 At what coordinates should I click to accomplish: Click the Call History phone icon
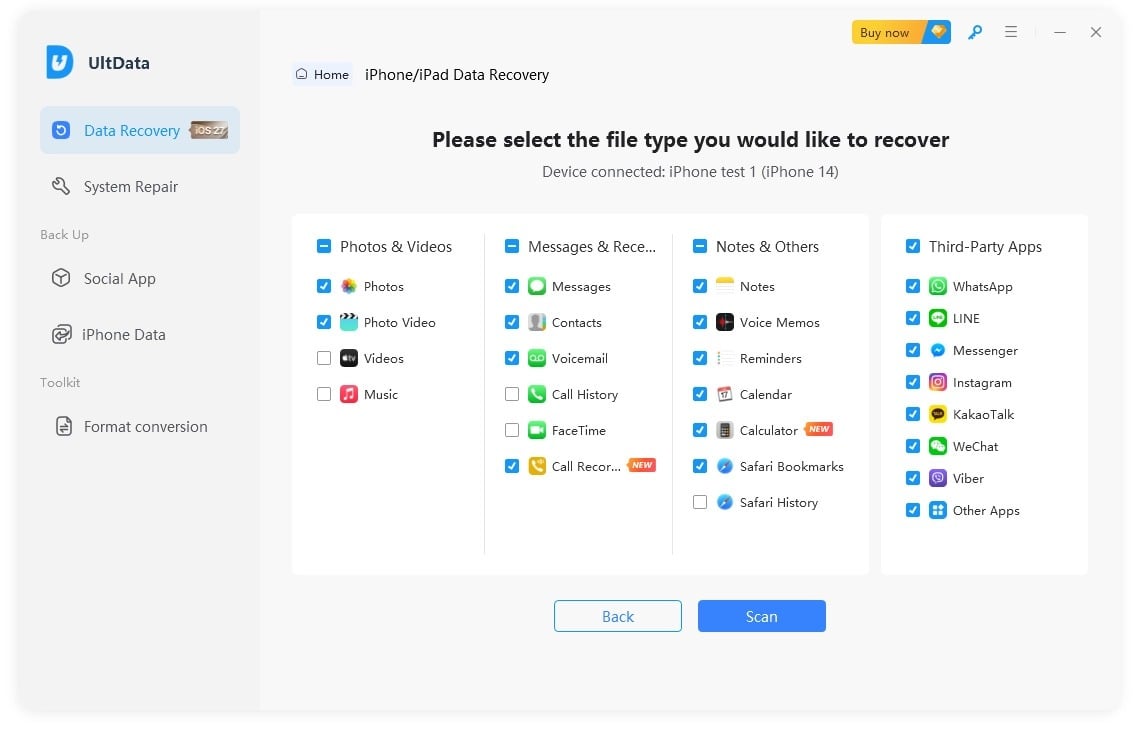point(537,394)
